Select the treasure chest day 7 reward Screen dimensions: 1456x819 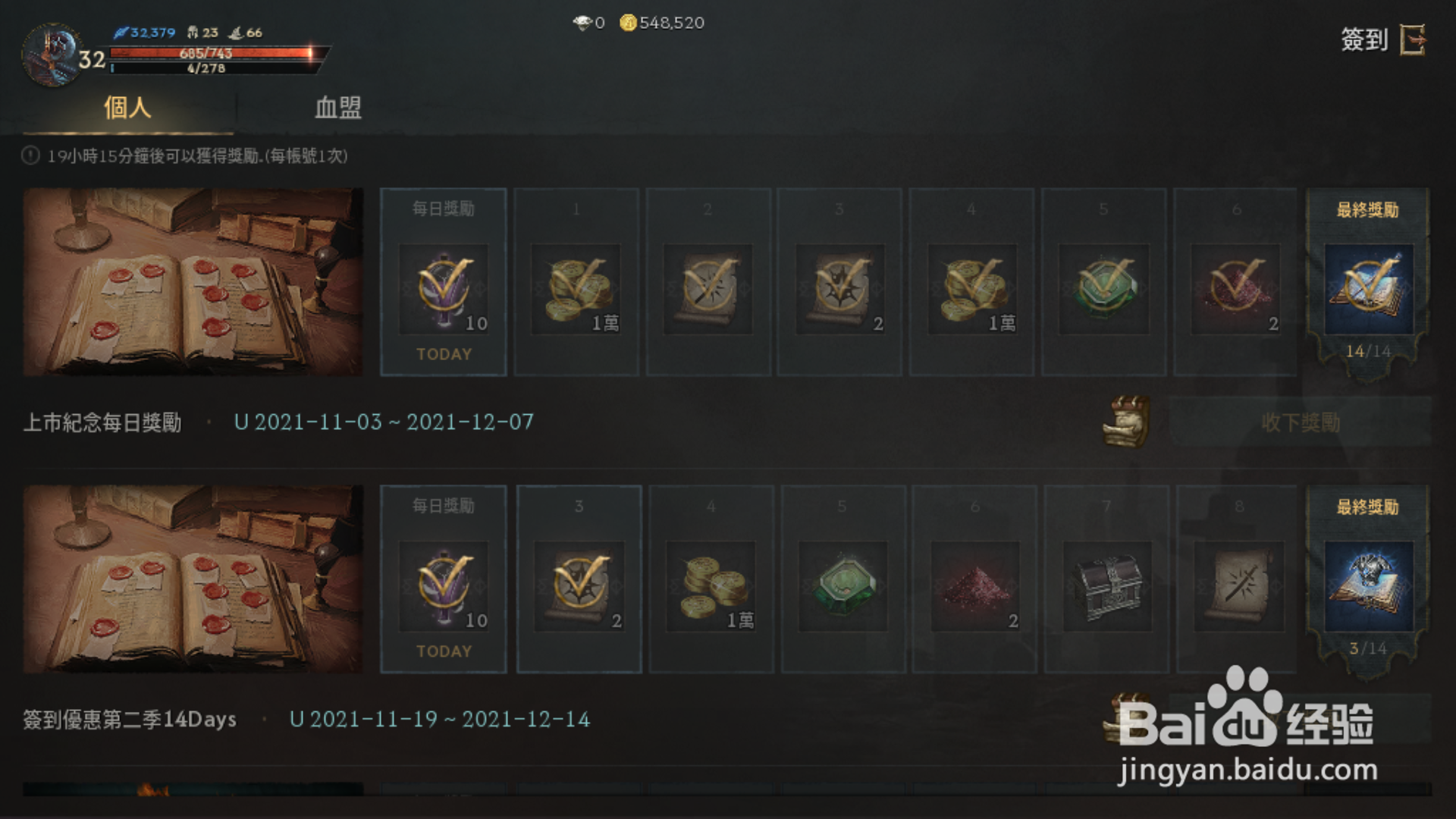1106,585
